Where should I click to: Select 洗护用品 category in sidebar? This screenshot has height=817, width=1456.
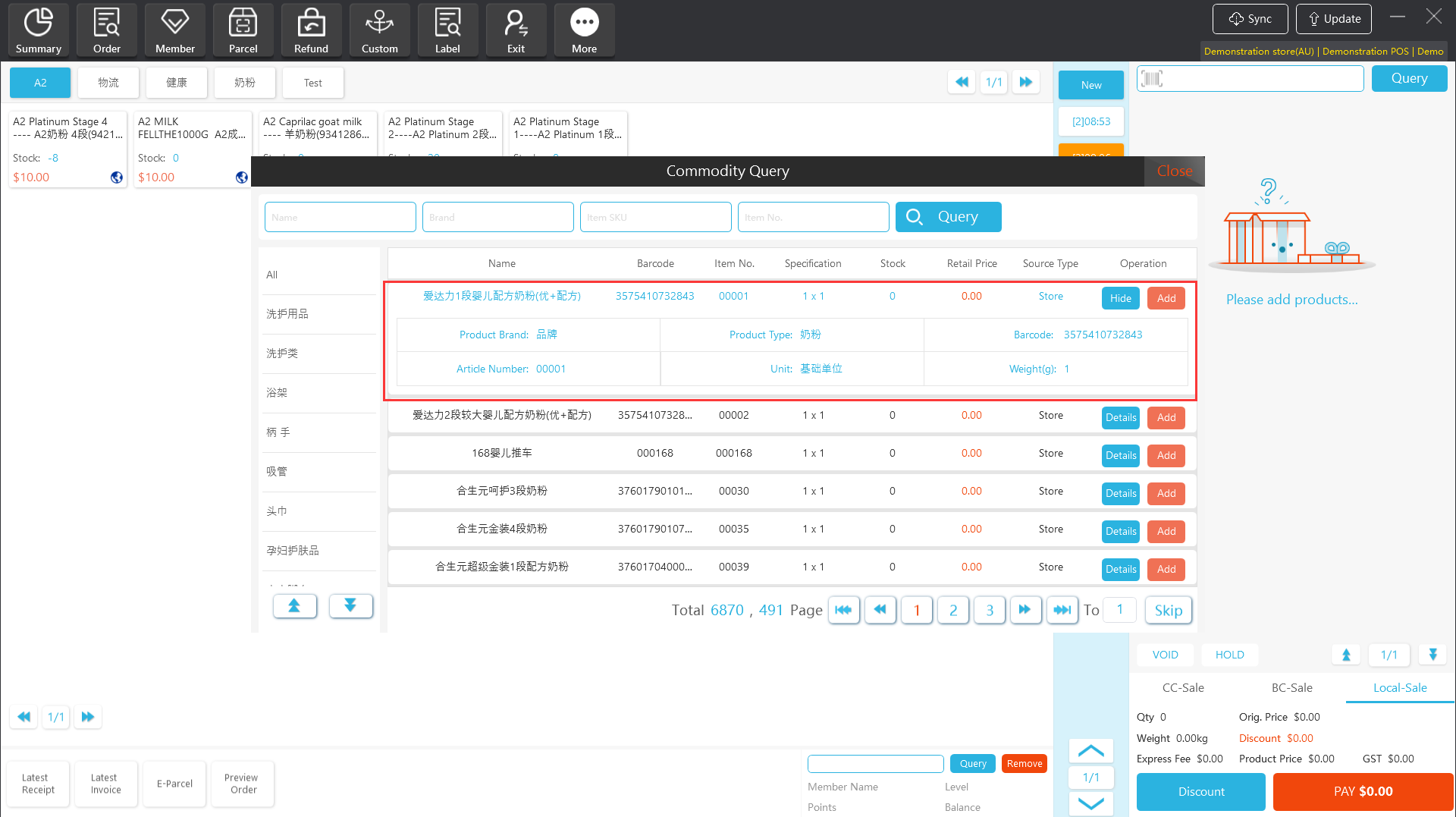click(x=287, y=314)
